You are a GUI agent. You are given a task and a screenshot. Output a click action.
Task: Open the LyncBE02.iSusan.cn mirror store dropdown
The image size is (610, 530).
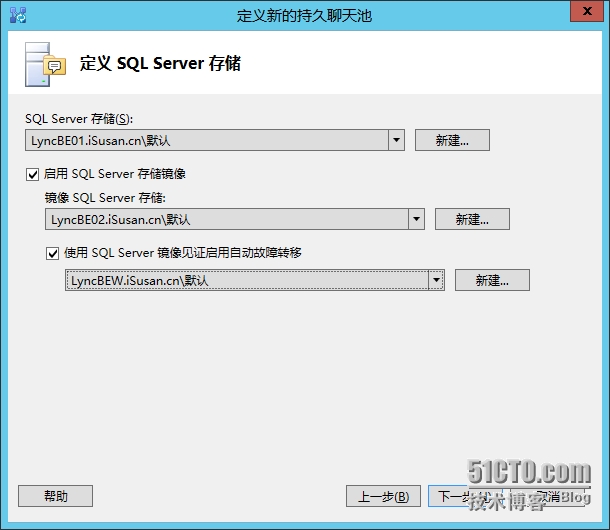416,219
